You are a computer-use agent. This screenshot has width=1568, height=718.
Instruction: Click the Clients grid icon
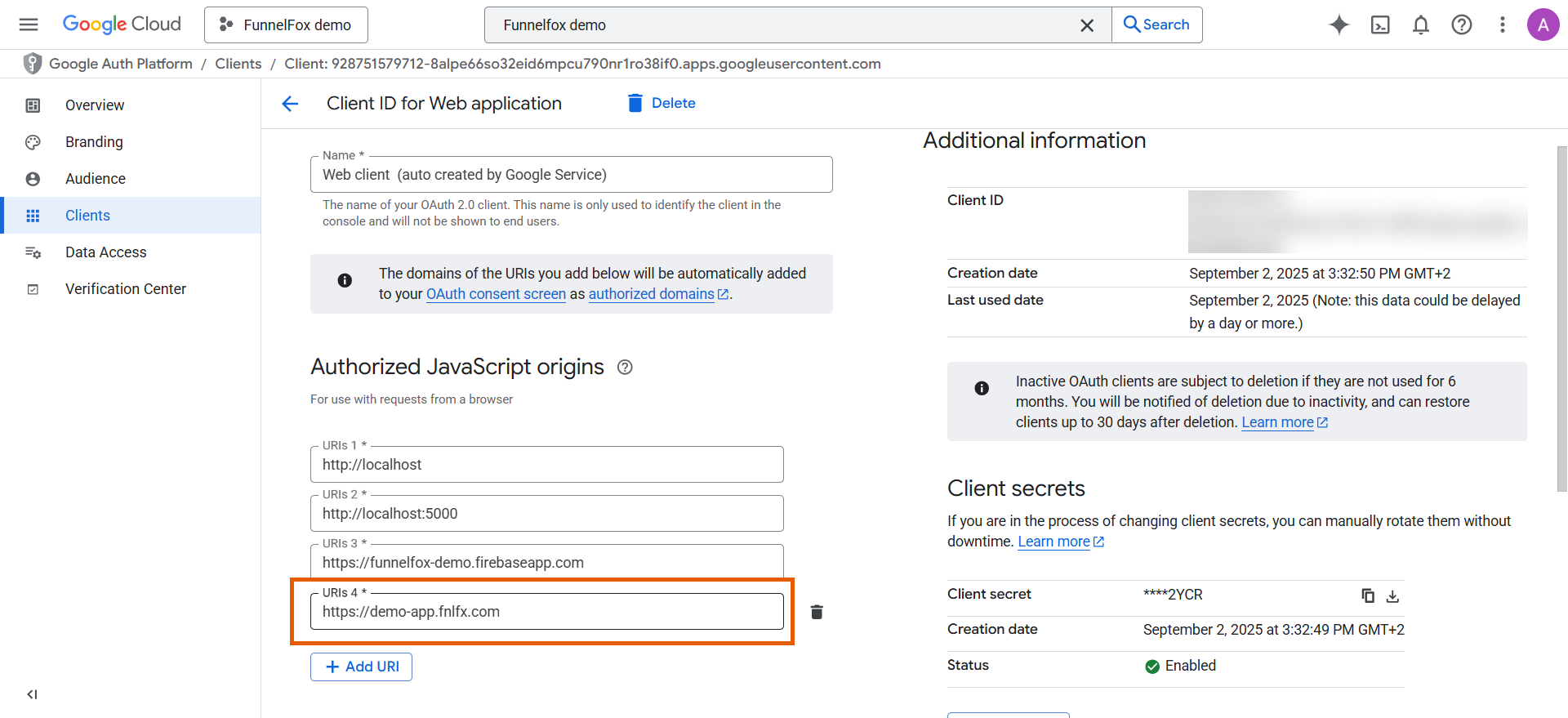coord(33,216)
